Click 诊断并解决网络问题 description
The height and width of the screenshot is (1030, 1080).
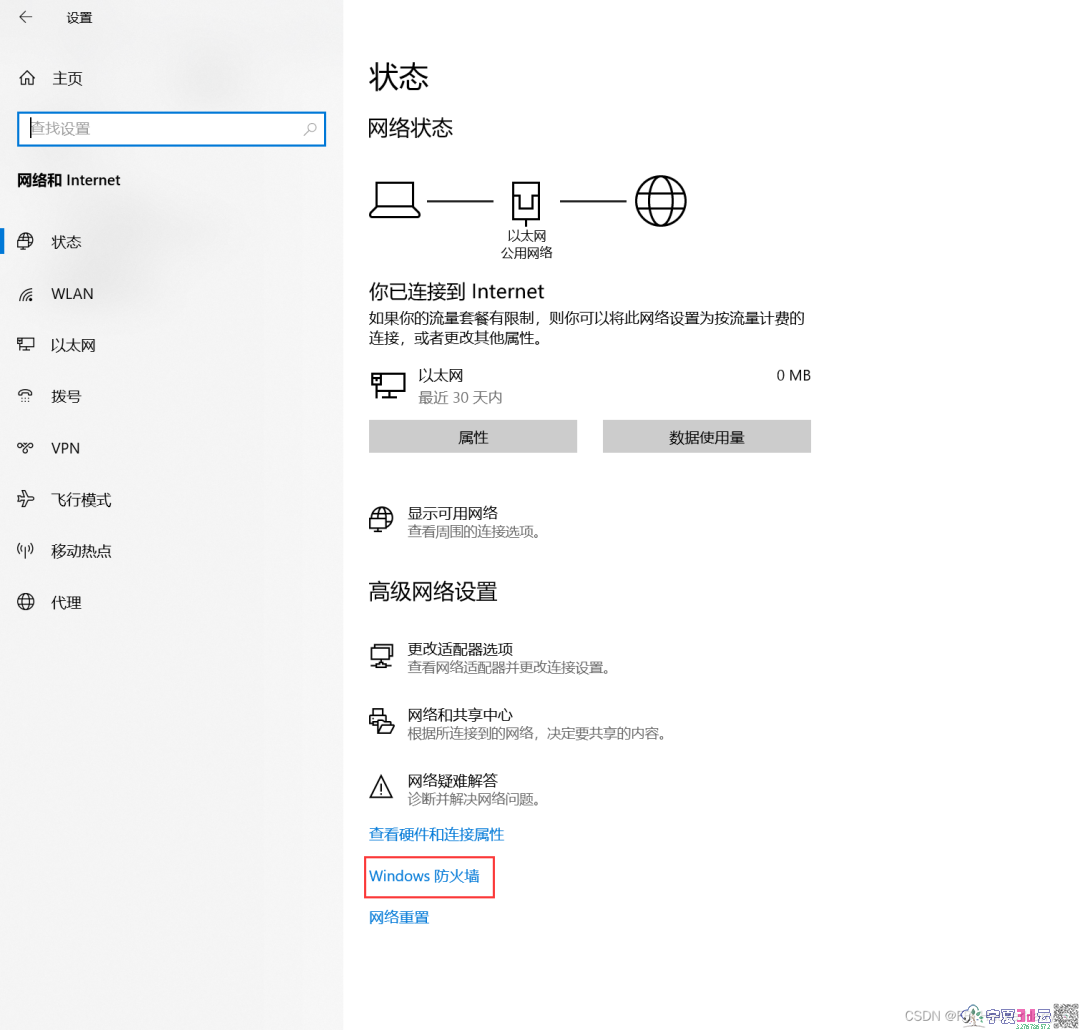pos(473,799)
